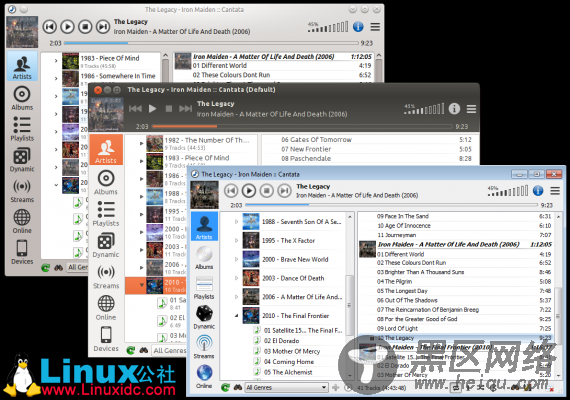The image size is (570, 400).
Task: Adjust the volume bars in the front window
Action: [x=508, y=191]
